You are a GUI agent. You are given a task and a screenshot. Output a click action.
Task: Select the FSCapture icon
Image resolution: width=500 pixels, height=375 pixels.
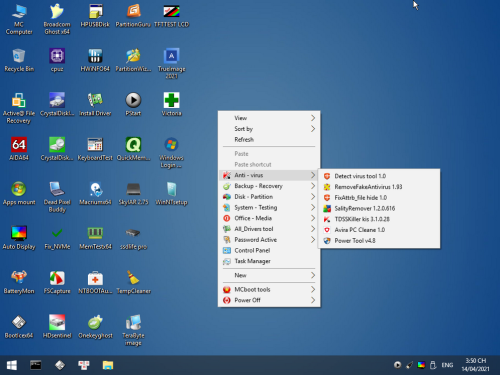(57, 282)
